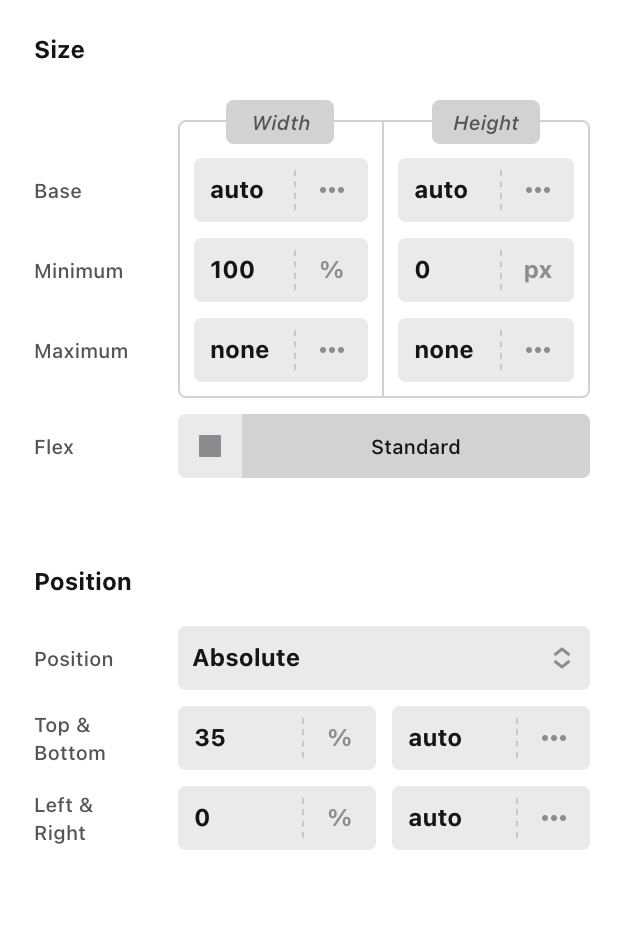Click the Base Width ellipsis unit icon
This screenshot has height=926, width=624.
332,190
